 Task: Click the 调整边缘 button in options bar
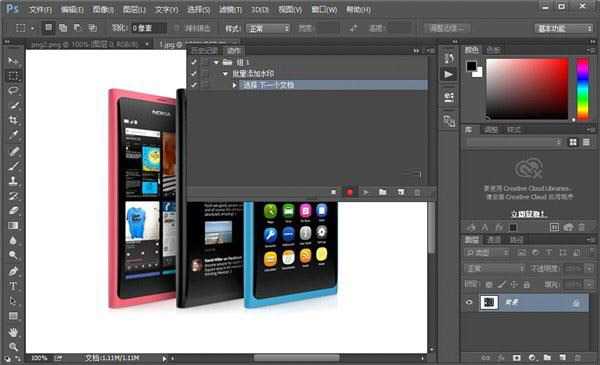(x=447, y=28)
